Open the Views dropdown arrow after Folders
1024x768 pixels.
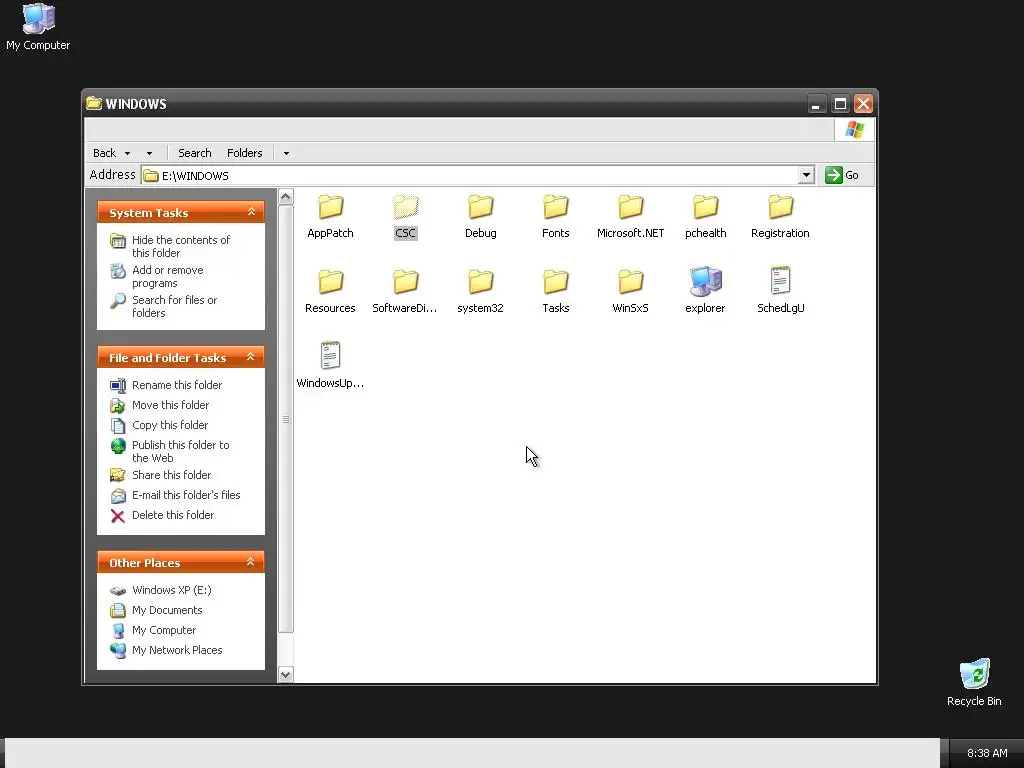point(286,153)
